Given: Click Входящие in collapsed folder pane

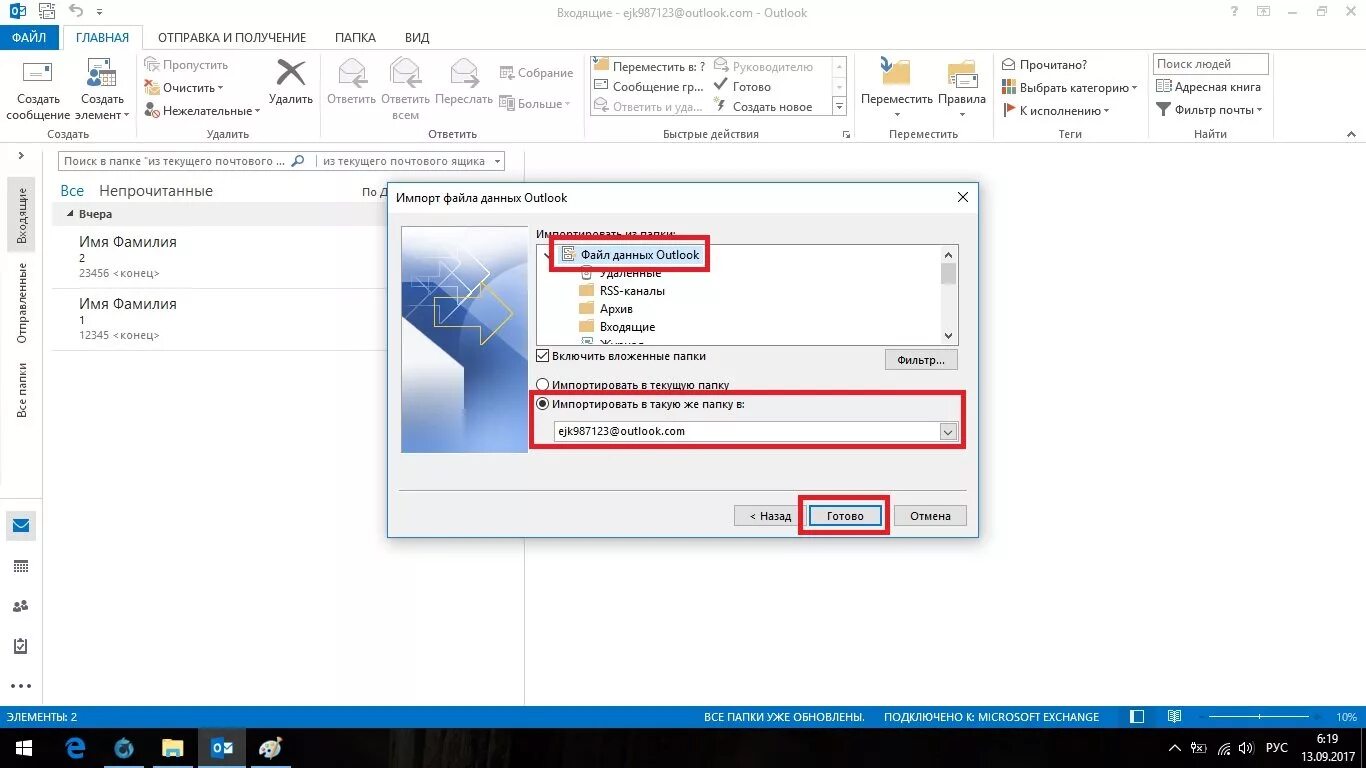Looking at the screenshot, I should (21, 215).
